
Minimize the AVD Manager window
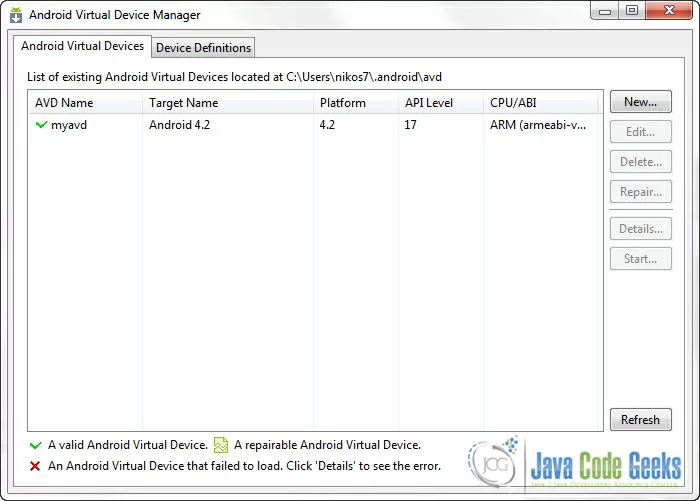(x=605, y=11)
